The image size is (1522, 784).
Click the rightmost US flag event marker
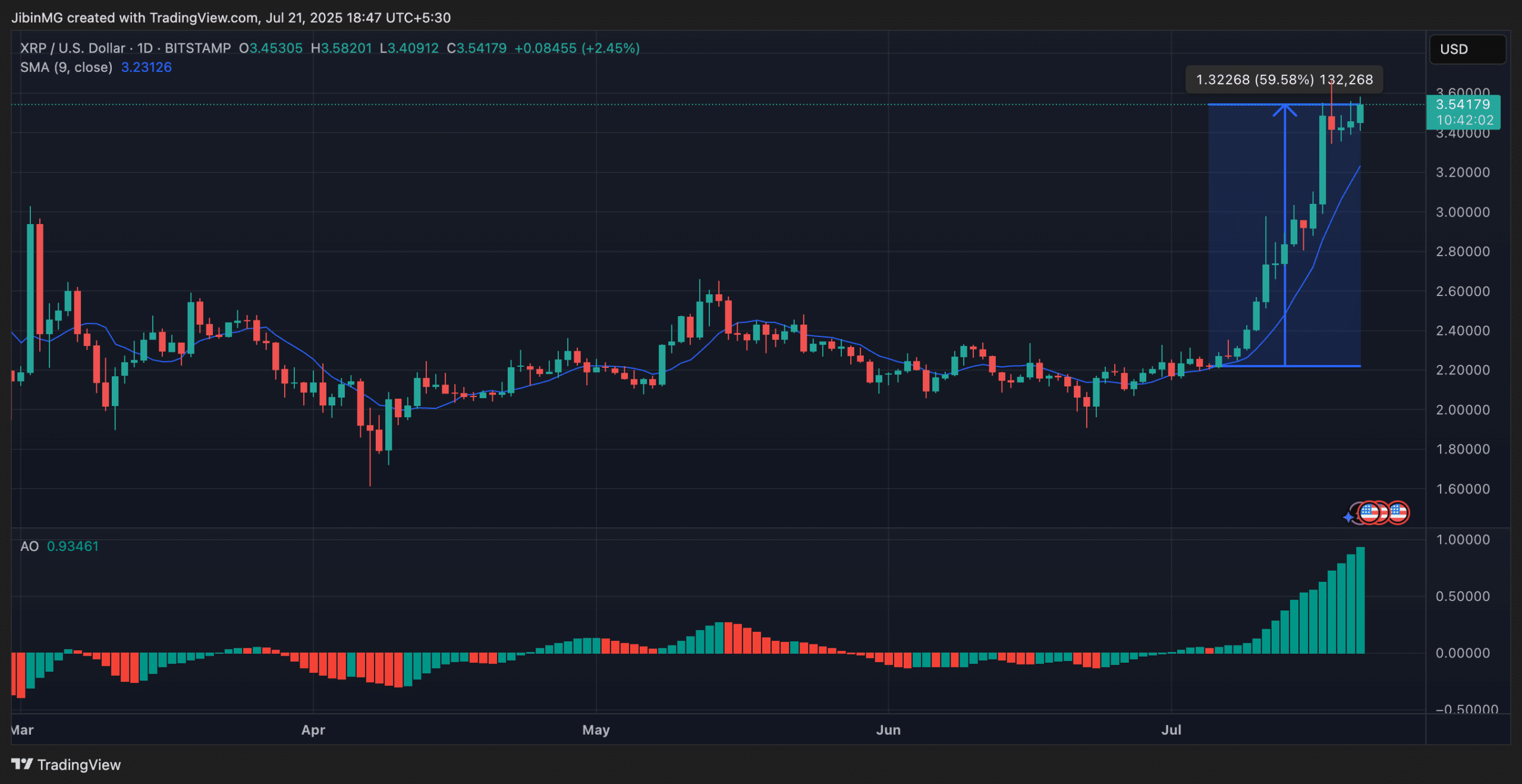(x=1398, y=512)
